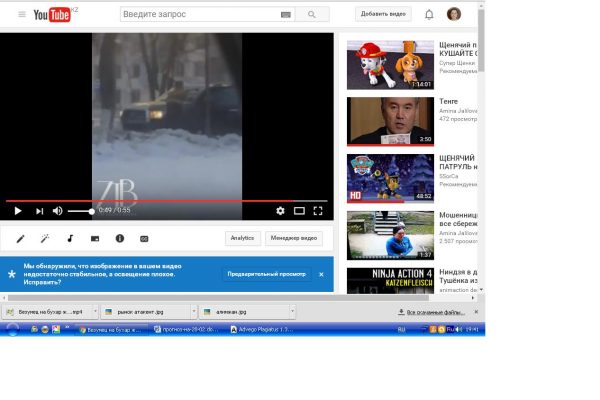Open the pencil edit video info icon
The image size is (600, 400).
pyautogui.click(x=20, y=239)
